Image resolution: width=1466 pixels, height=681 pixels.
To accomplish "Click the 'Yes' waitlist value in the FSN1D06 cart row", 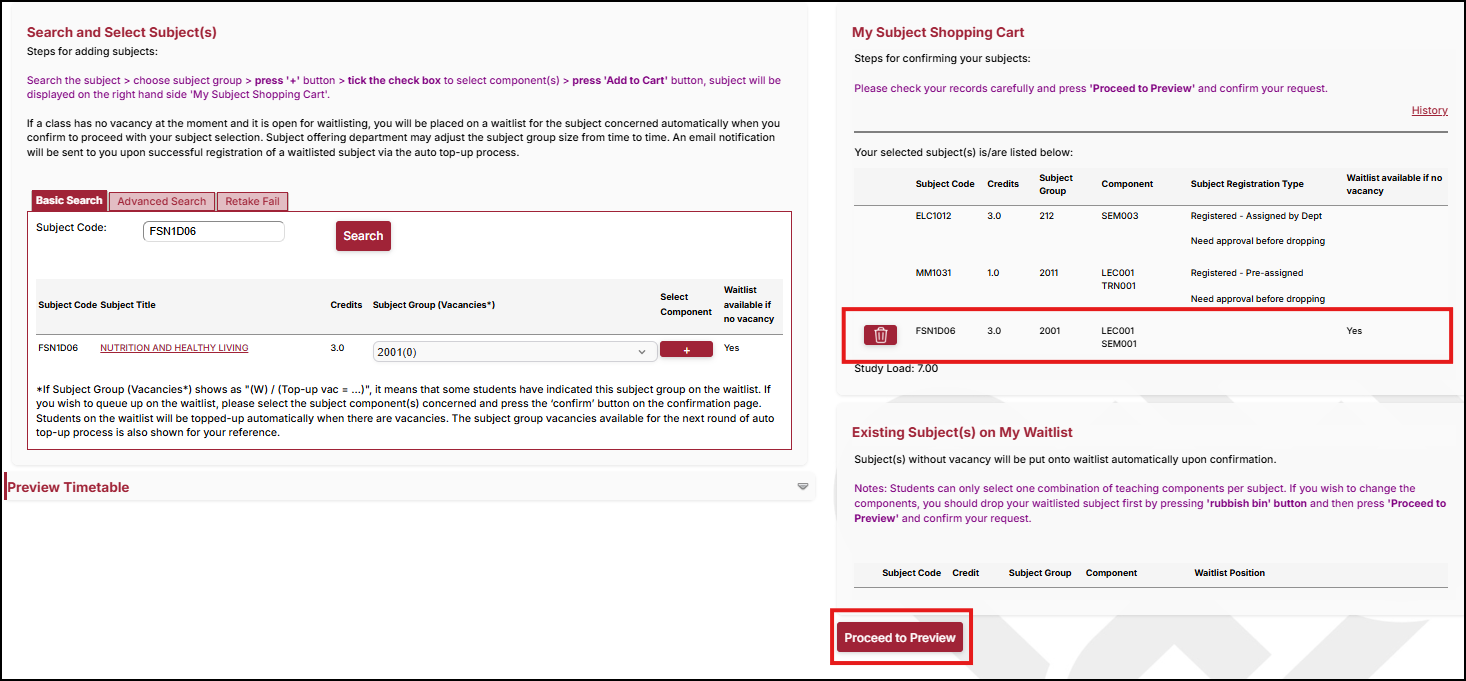I will 1354,331.
